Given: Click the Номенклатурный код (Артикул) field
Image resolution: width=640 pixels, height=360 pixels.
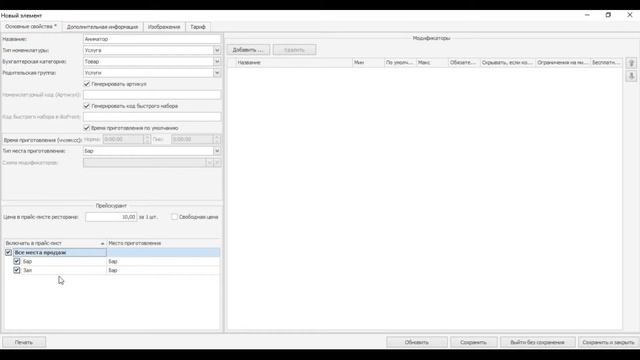Looking at the screenshot, I should point(152,95).
